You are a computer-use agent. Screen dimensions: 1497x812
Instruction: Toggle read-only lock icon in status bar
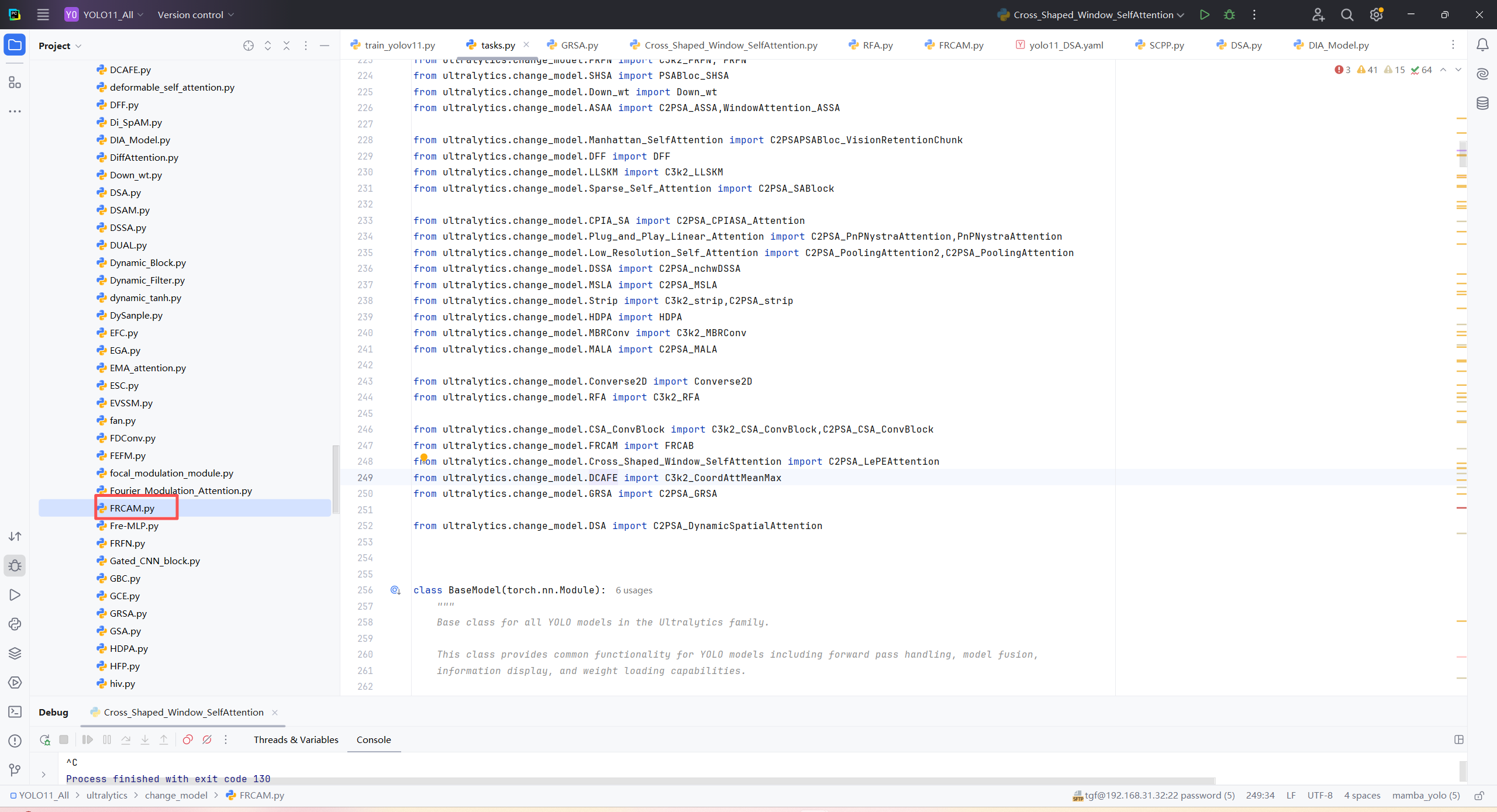1479,795
